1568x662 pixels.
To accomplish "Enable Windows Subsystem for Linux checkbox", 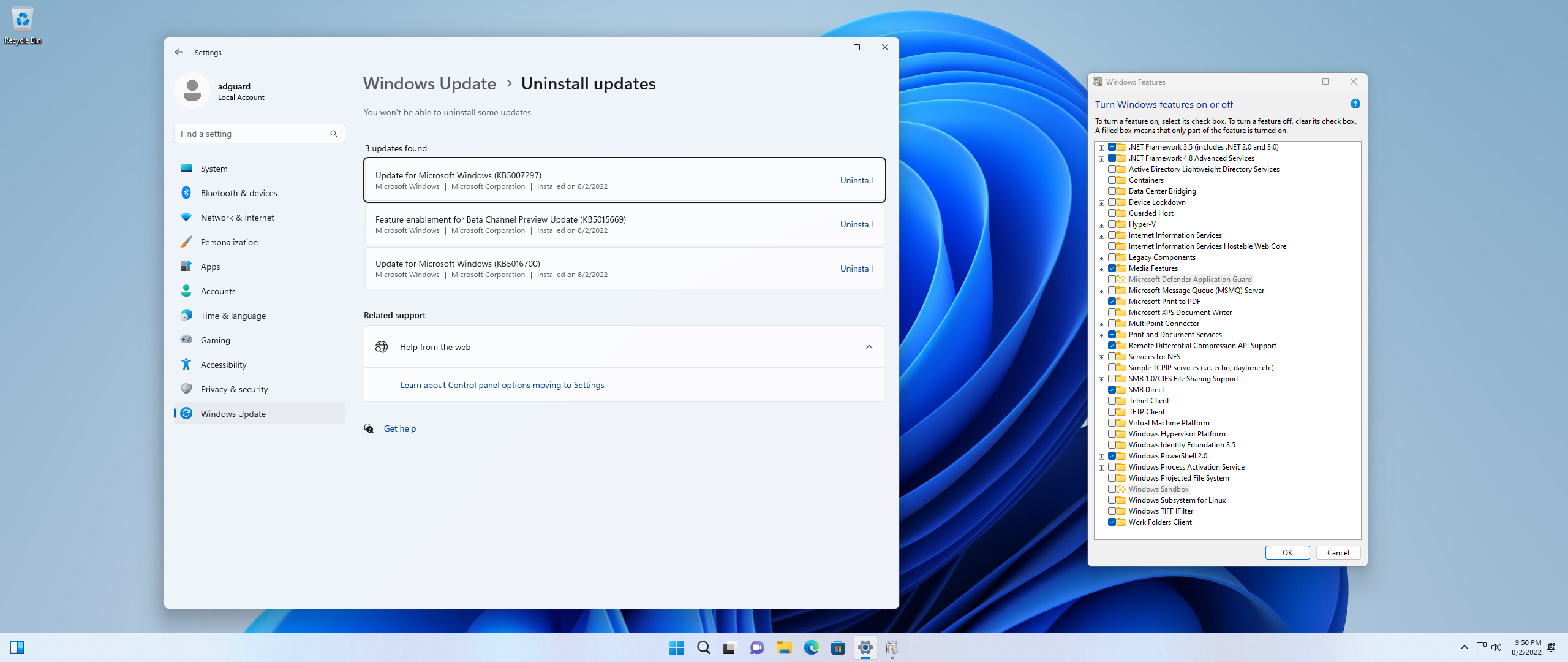I will 1112,500.
